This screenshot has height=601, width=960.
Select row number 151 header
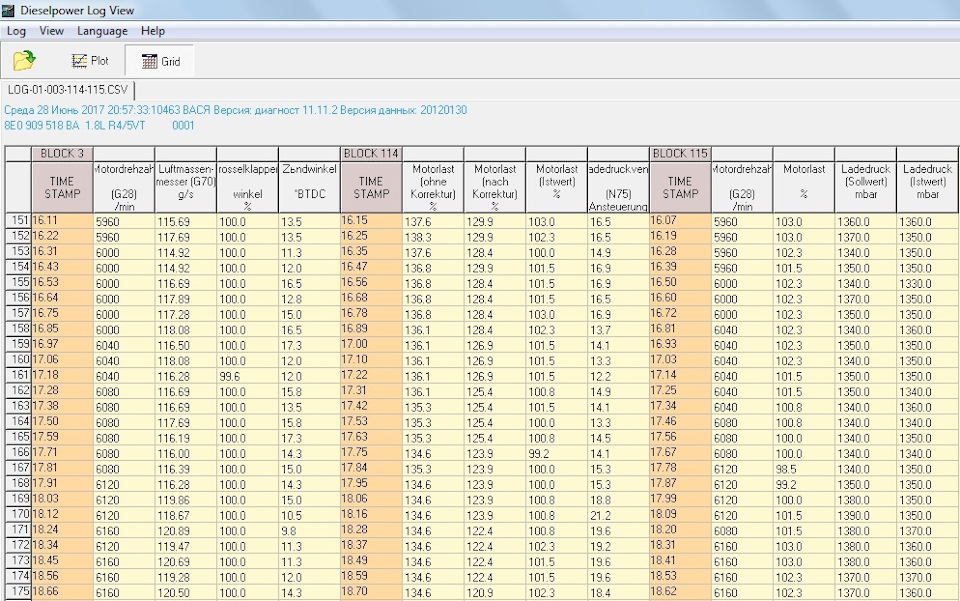[18, 220]
